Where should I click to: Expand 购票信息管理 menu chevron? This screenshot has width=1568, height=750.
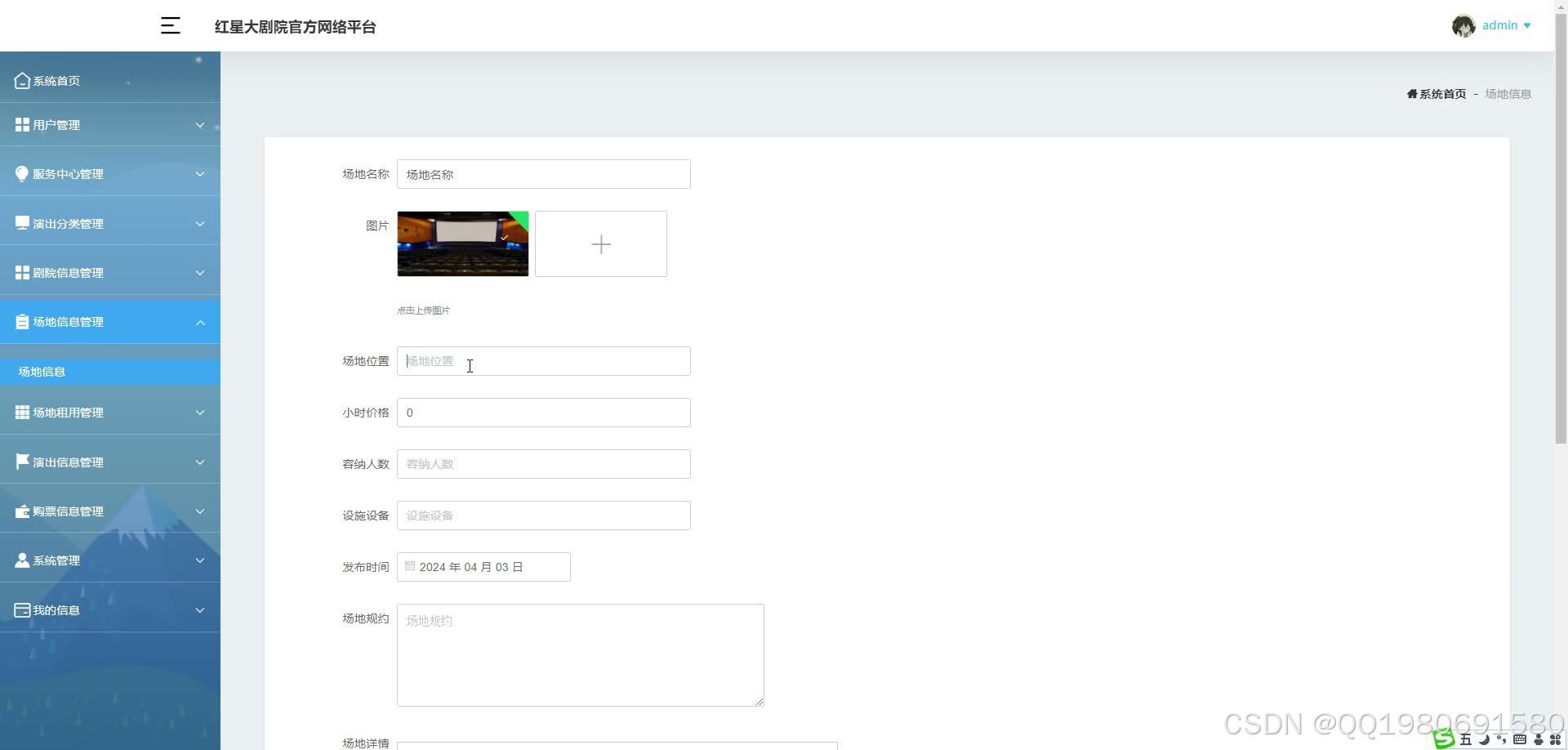point(200,511)
